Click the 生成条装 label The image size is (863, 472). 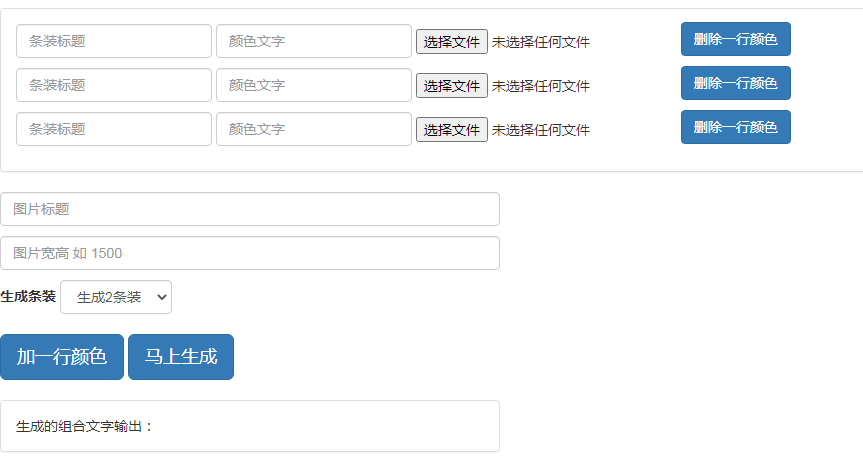pyautogui.click(x=28, y=297)
